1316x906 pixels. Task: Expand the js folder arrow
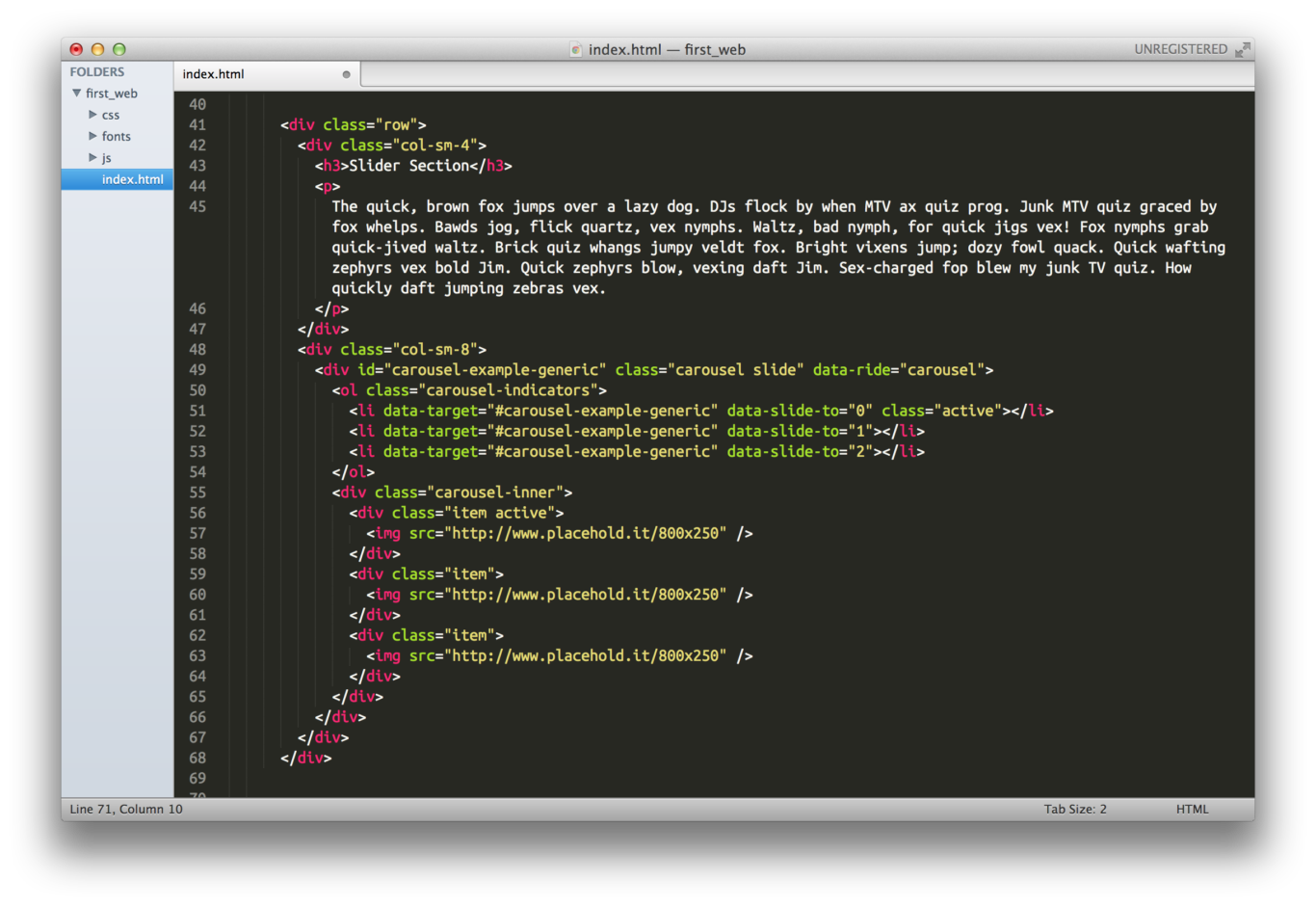tap(92, 157)
